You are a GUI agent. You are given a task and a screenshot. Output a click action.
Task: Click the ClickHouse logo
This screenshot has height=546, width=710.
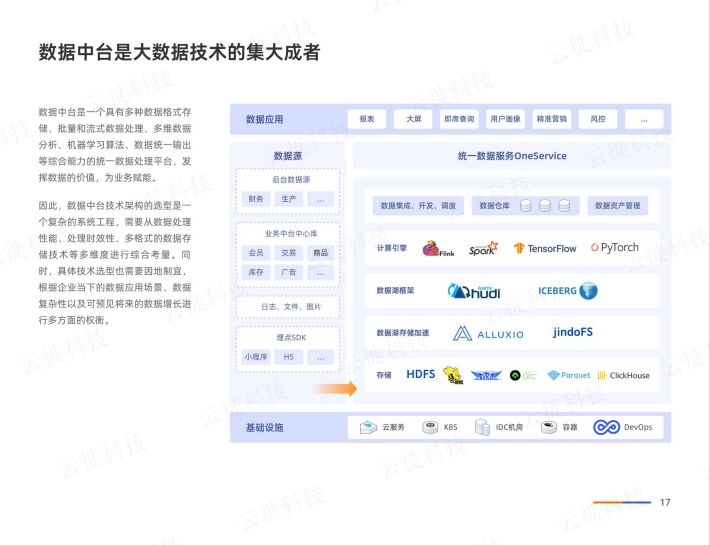click(x=624, y=375)
